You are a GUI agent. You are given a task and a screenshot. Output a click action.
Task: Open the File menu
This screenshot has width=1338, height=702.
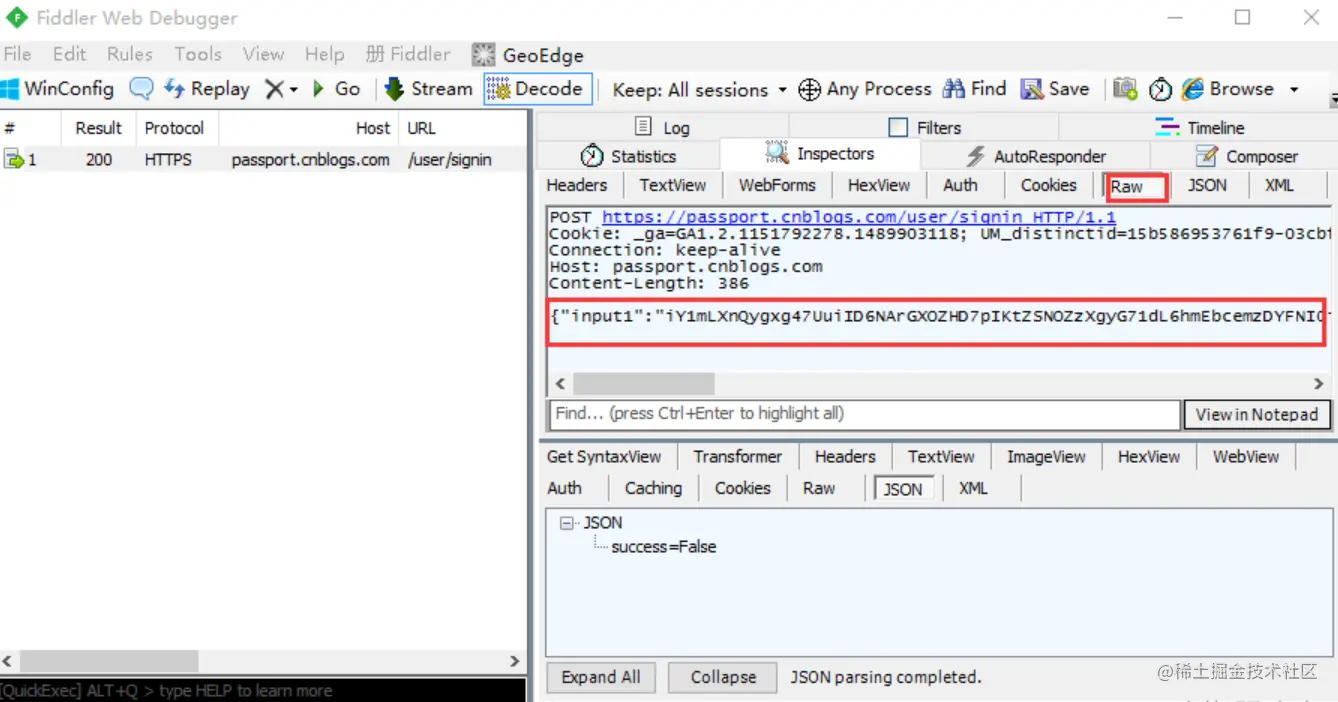[x=17, y=54]
